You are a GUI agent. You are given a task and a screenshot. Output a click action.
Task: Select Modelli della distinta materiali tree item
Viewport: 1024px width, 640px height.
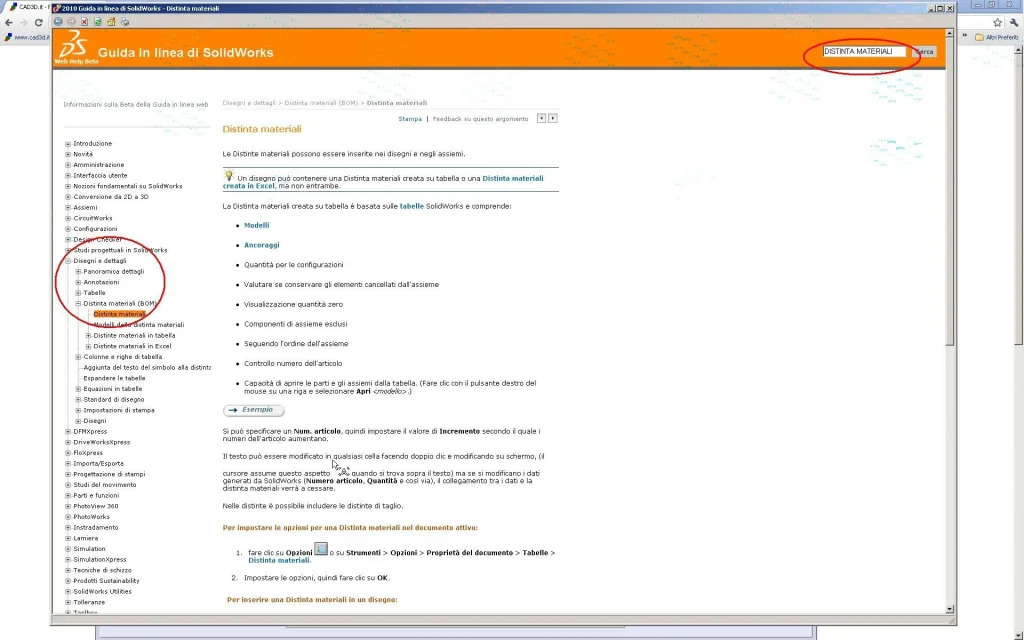138,325
